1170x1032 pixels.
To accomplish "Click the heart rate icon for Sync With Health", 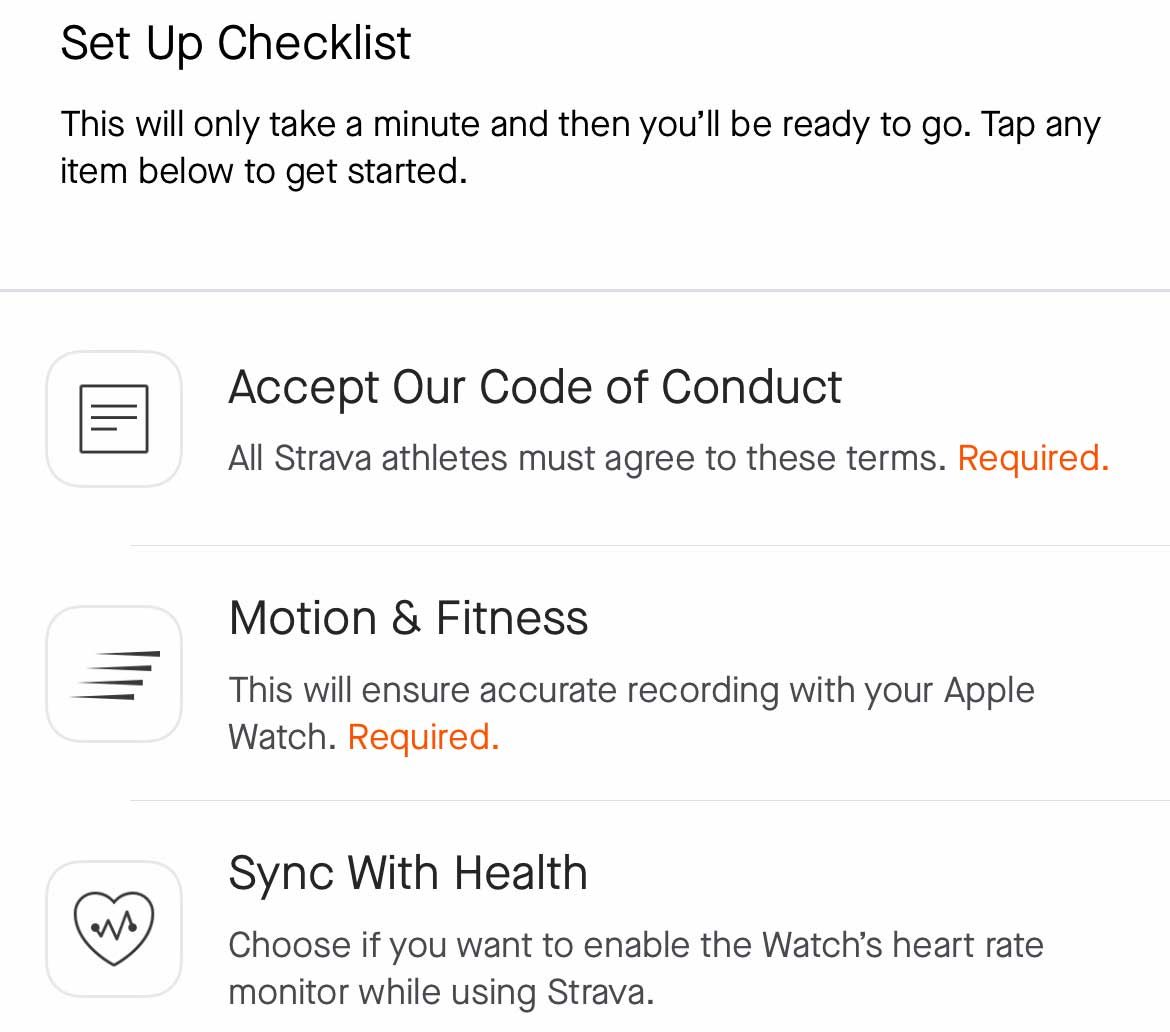I will [x=114, y=927].
